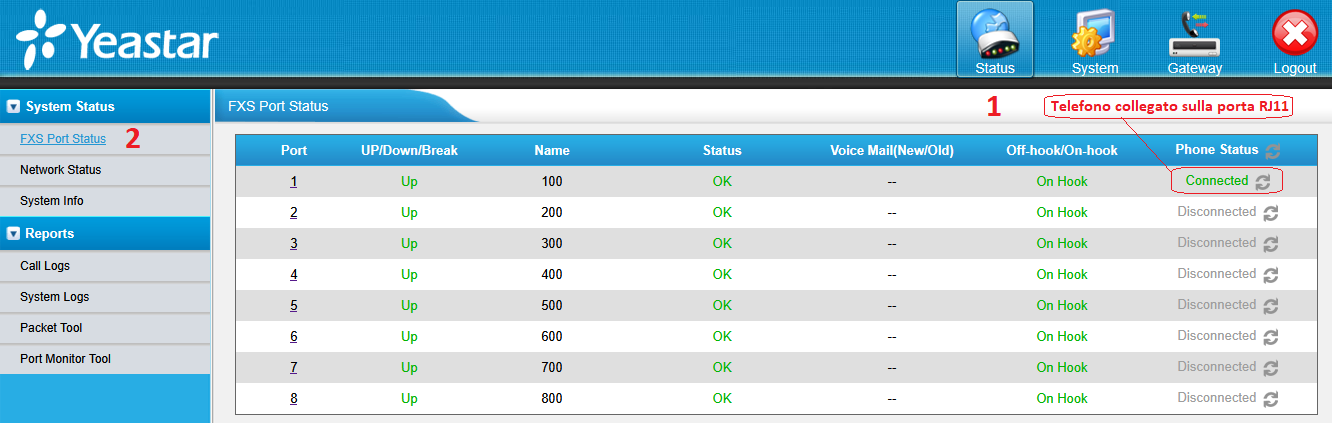The height and width of the screenshot is (423, 1332).
Task: Click the FXS Port Status link
Action: 62,139
